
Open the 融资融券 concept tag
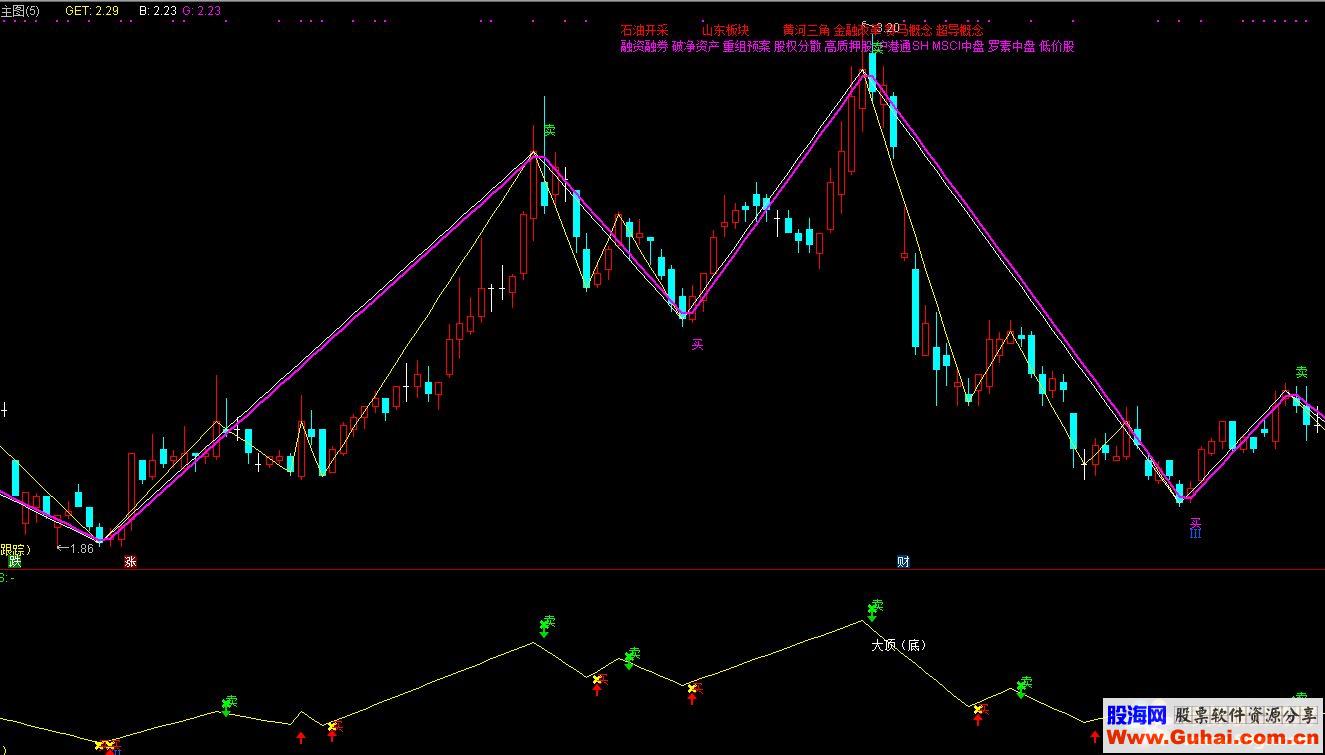(644, 46)
